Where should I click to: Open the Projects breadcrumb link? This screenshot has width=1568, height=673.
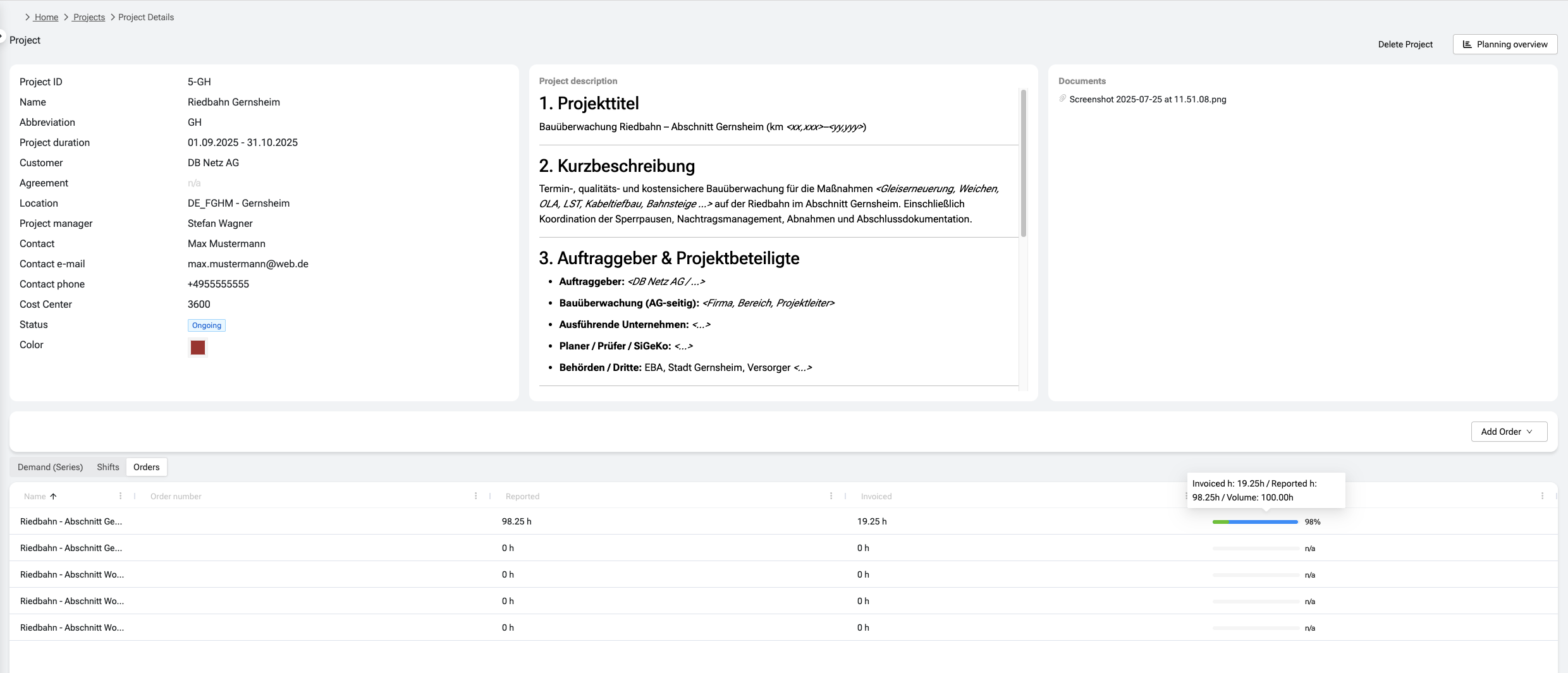(89, 17)
